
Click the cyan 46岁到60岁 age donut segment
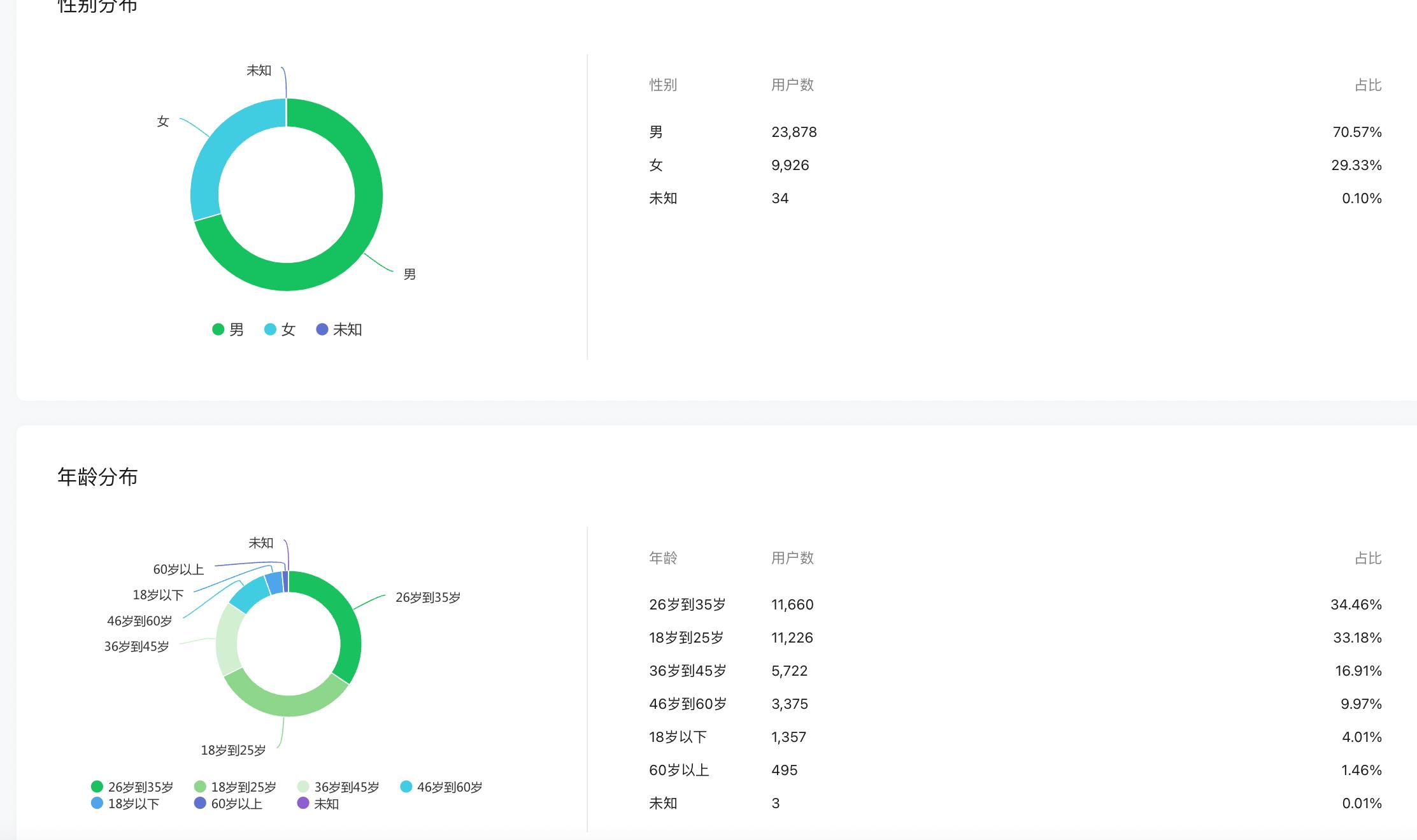click(250, 594)
